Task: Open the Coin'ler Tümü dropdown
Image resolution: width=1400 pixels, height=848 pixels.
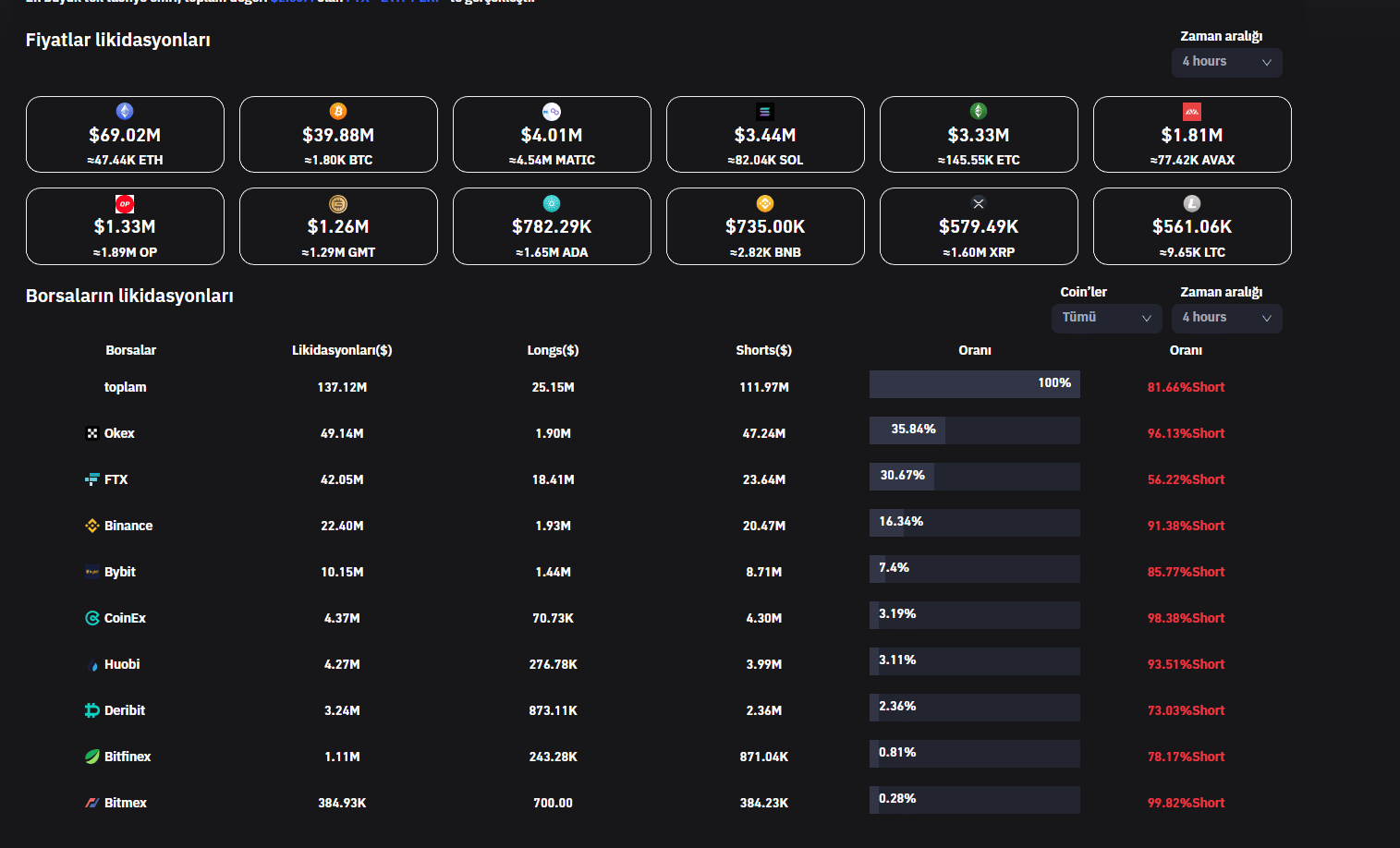Action: 1106,318
